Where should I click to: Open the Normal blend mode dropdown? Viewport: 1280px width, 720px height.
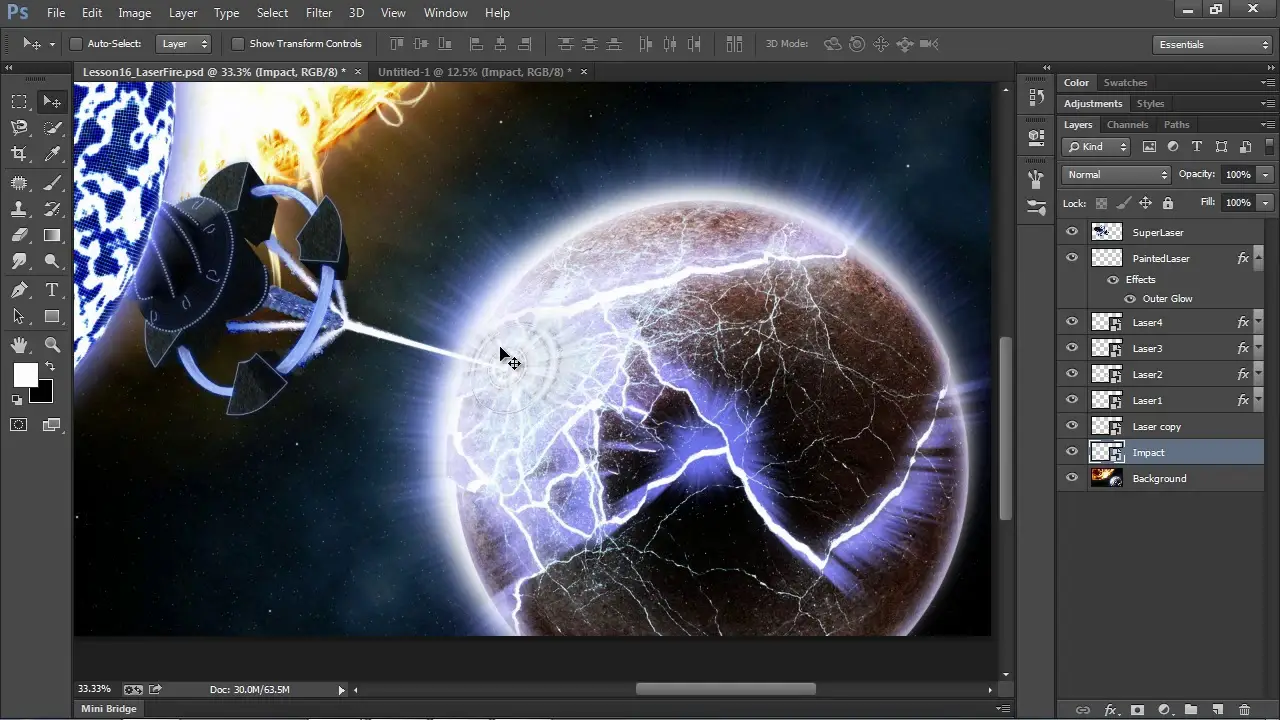[x=1115, y=175]
